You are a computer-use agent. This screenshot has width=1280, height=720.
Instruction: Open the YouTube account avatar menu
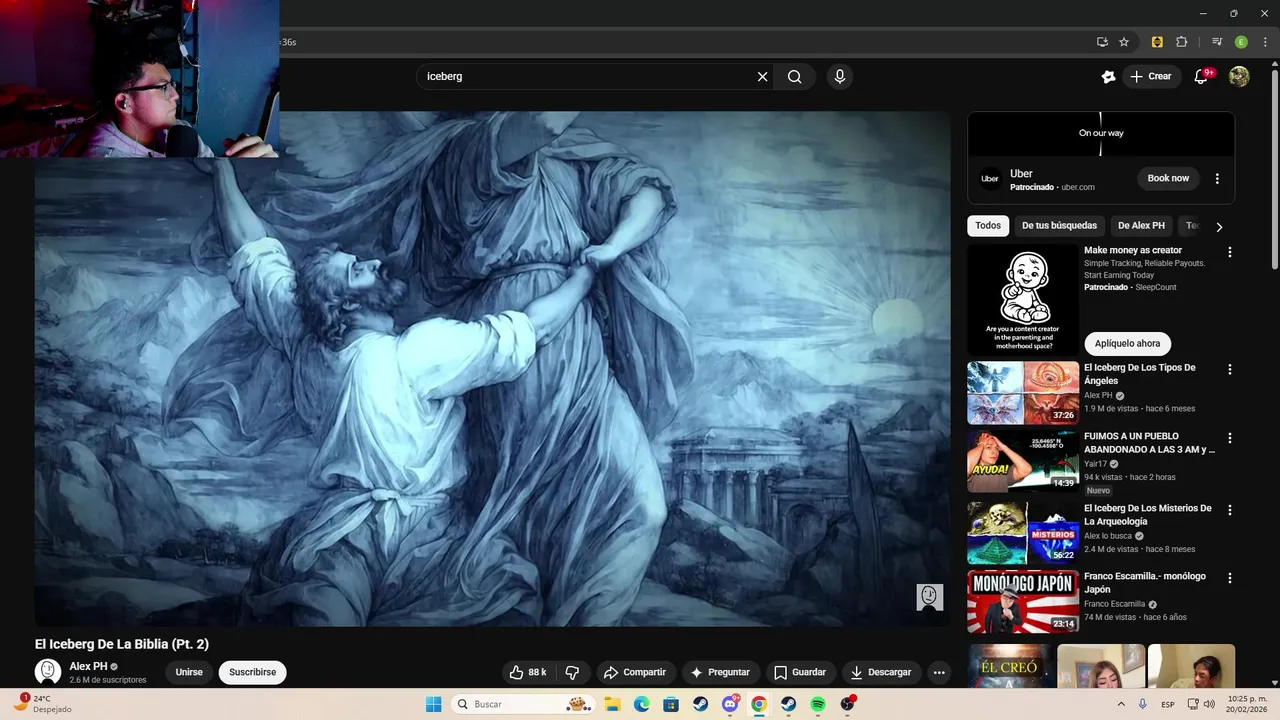tap(1239, 76)
